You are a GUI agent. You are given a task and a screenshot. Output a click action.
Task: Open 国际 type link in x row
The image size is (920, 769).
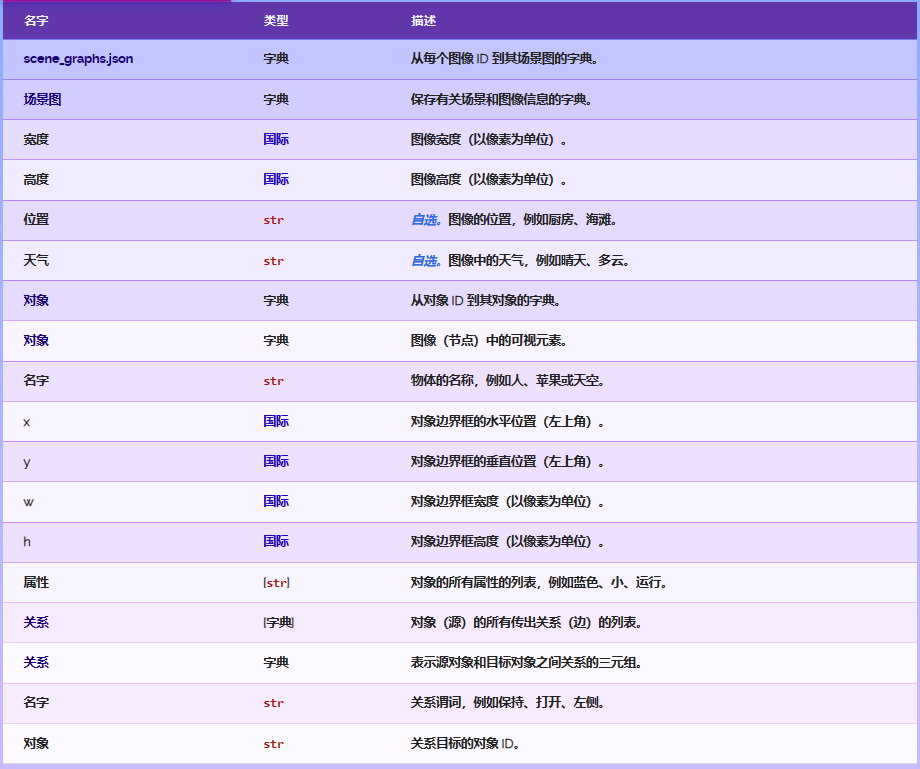tap(276, 421)
